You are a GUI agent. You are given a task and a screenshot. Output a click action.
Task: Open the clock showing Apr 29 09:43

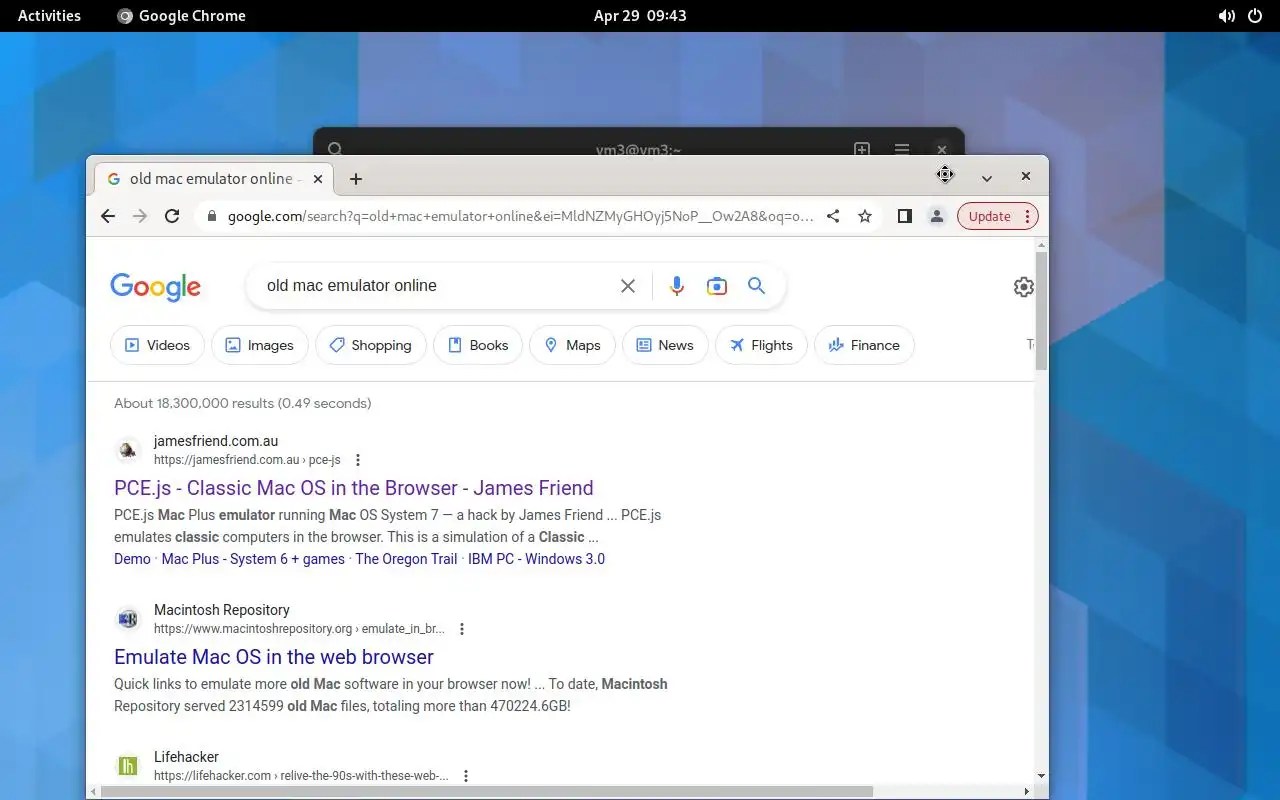coord(640,16)
